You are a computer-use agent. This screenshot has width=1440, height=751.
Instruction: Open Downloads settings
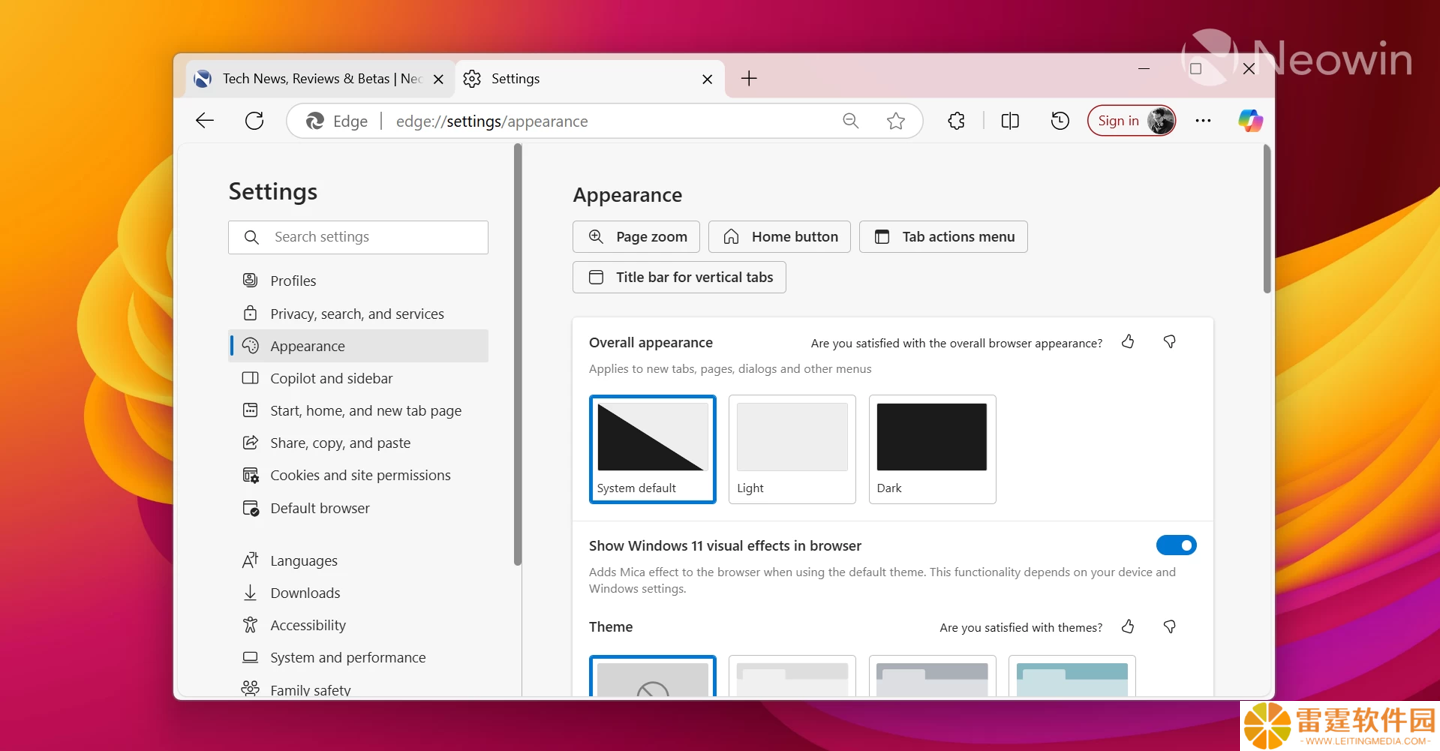(x=358, y=593)
